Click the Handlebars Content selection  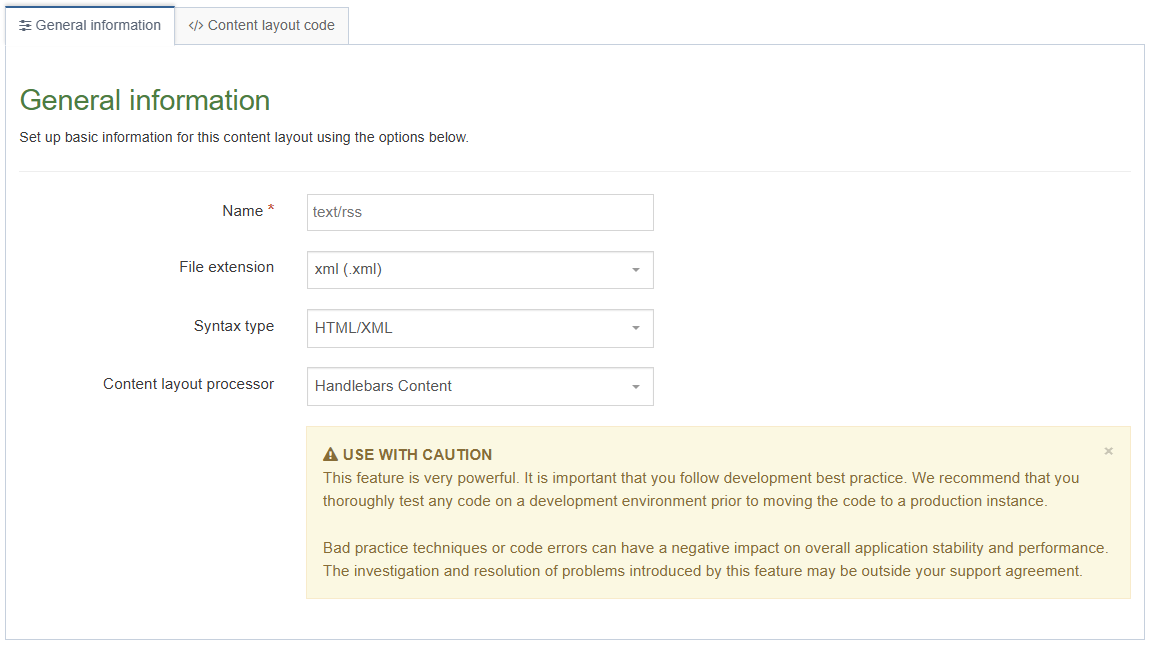click(x=382, y=386)
